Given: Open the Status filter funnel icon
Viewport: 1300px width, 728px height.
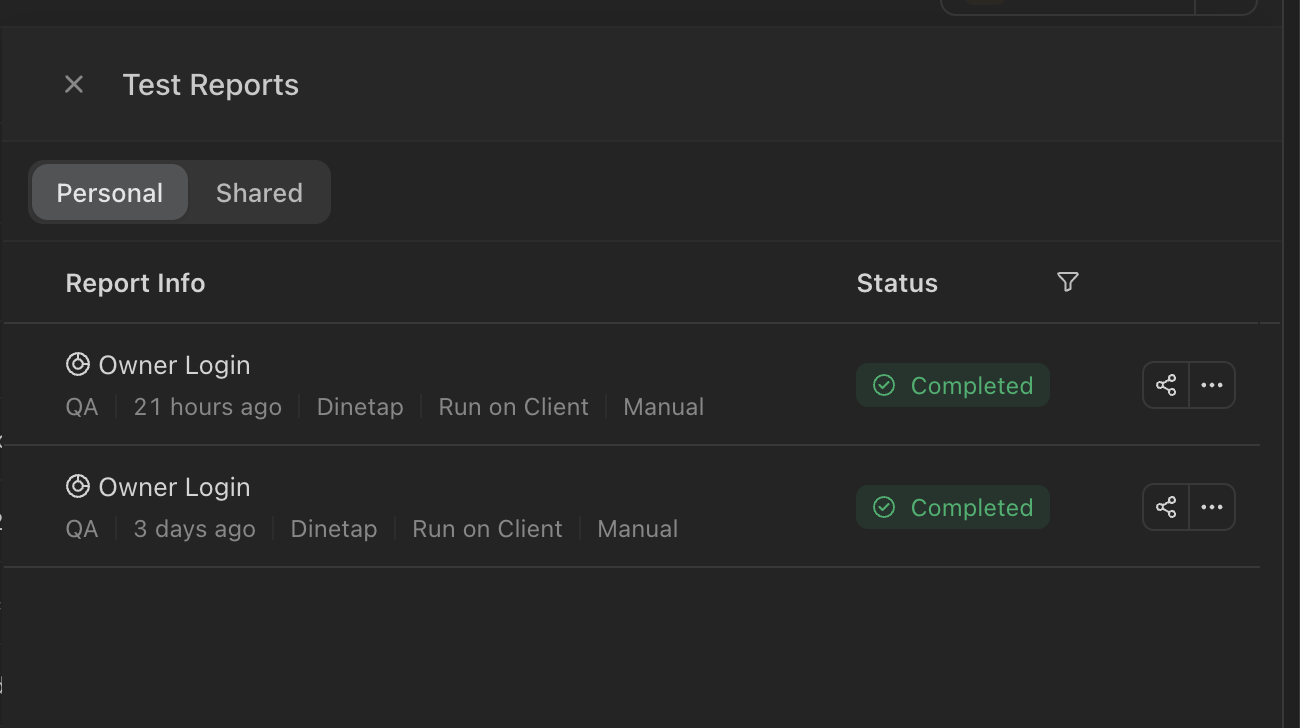Looking at the screenshot, I should point(1067,283).
